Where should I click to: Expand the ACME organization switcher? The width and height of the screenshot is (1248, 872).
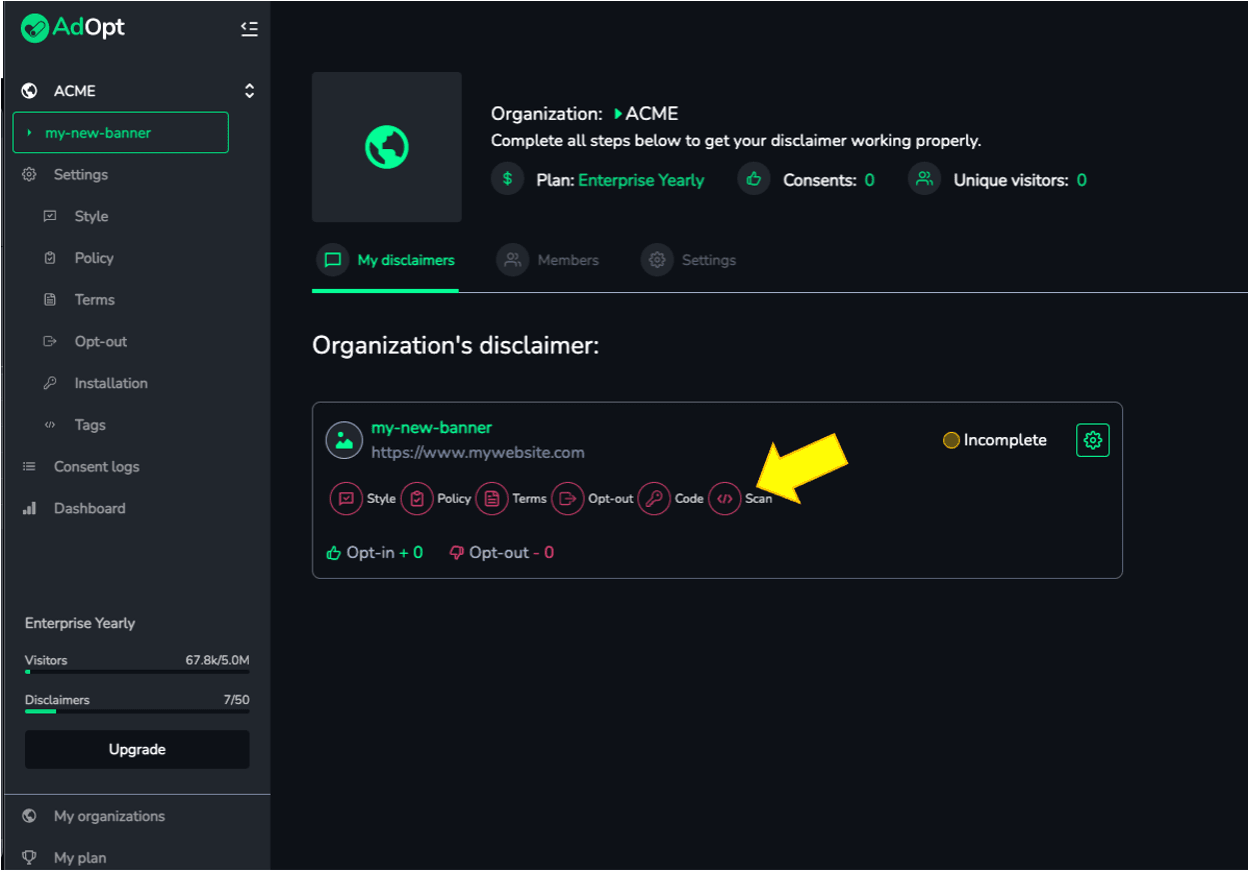[249, 91]
